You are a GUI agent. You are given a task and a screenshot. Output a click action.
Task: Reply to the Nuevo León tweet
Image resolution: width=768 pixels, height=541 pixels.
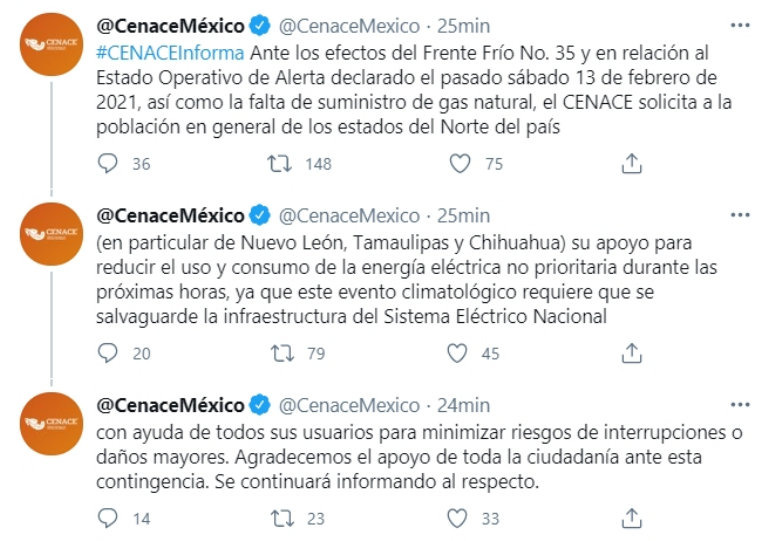(x=109, y=353)
